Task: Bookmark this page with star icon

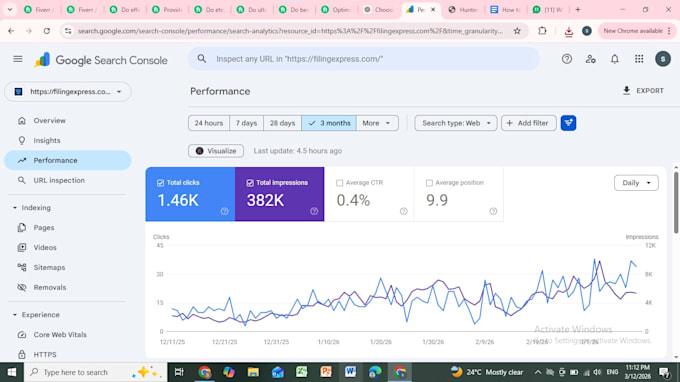Action: click(x=517, y=31)
